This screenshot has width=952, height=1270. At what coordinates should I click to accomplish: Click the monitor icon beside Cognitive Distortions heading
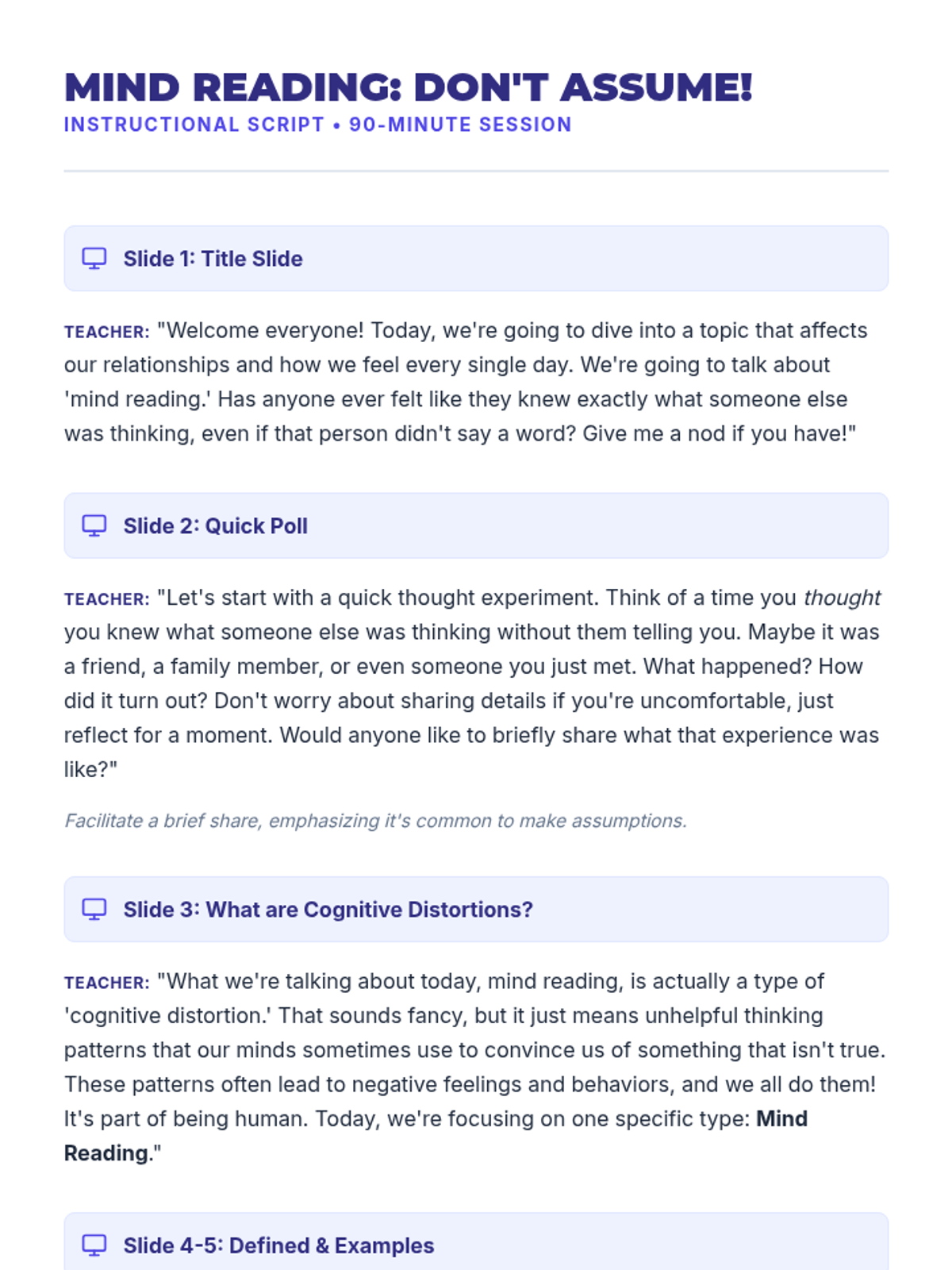[94, 910]
